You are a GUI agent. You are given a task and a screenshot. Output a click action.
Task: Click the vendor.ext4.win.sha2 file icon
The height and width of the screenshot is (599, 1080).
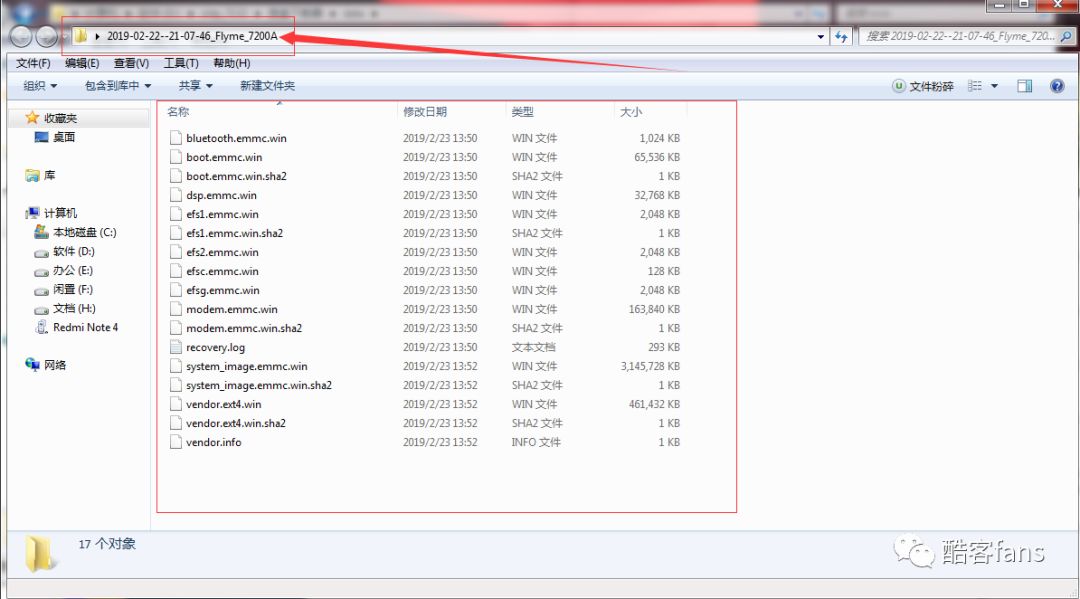pos(176,423)
